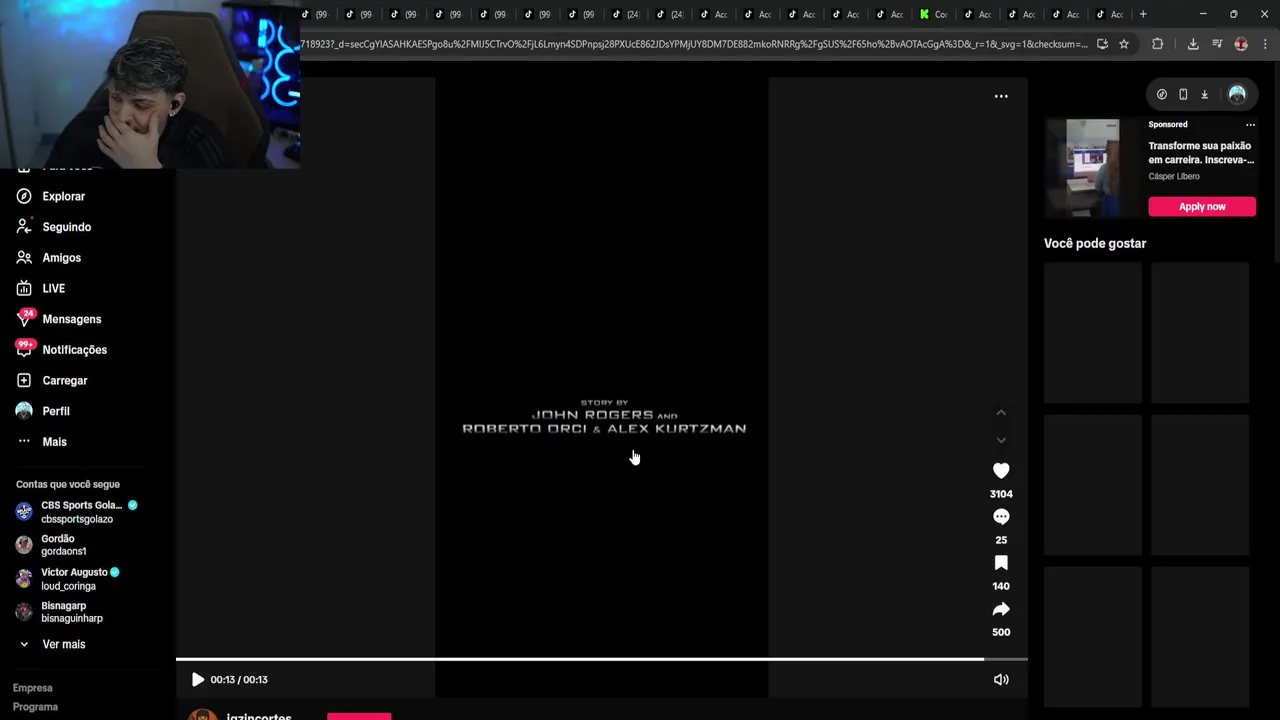This screenshot has height=720, width=1280.
Task: Click the Apply now button
Action: pos(1202,206)
